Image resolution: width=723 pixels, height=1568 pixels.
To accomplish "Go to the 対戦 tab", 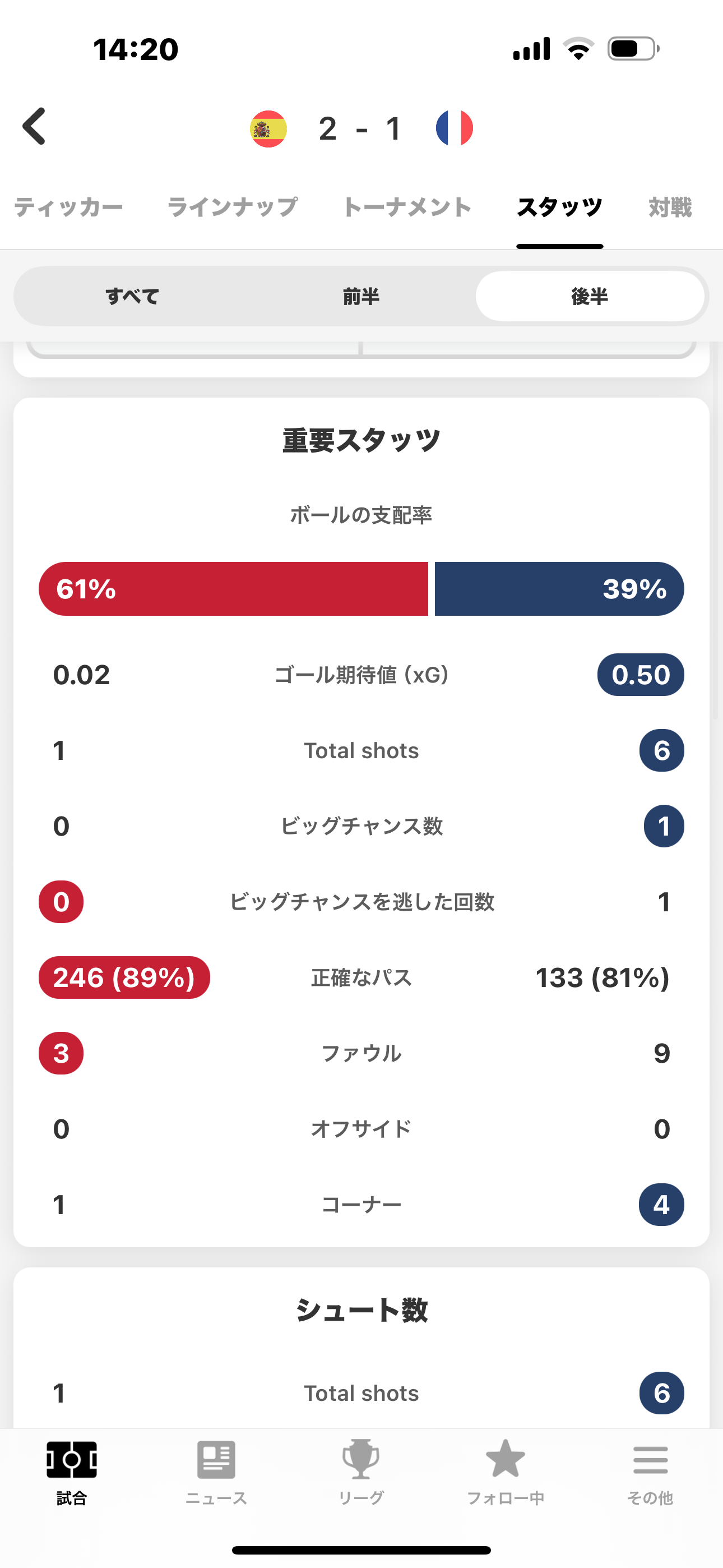I will click(x=670, y=207).
